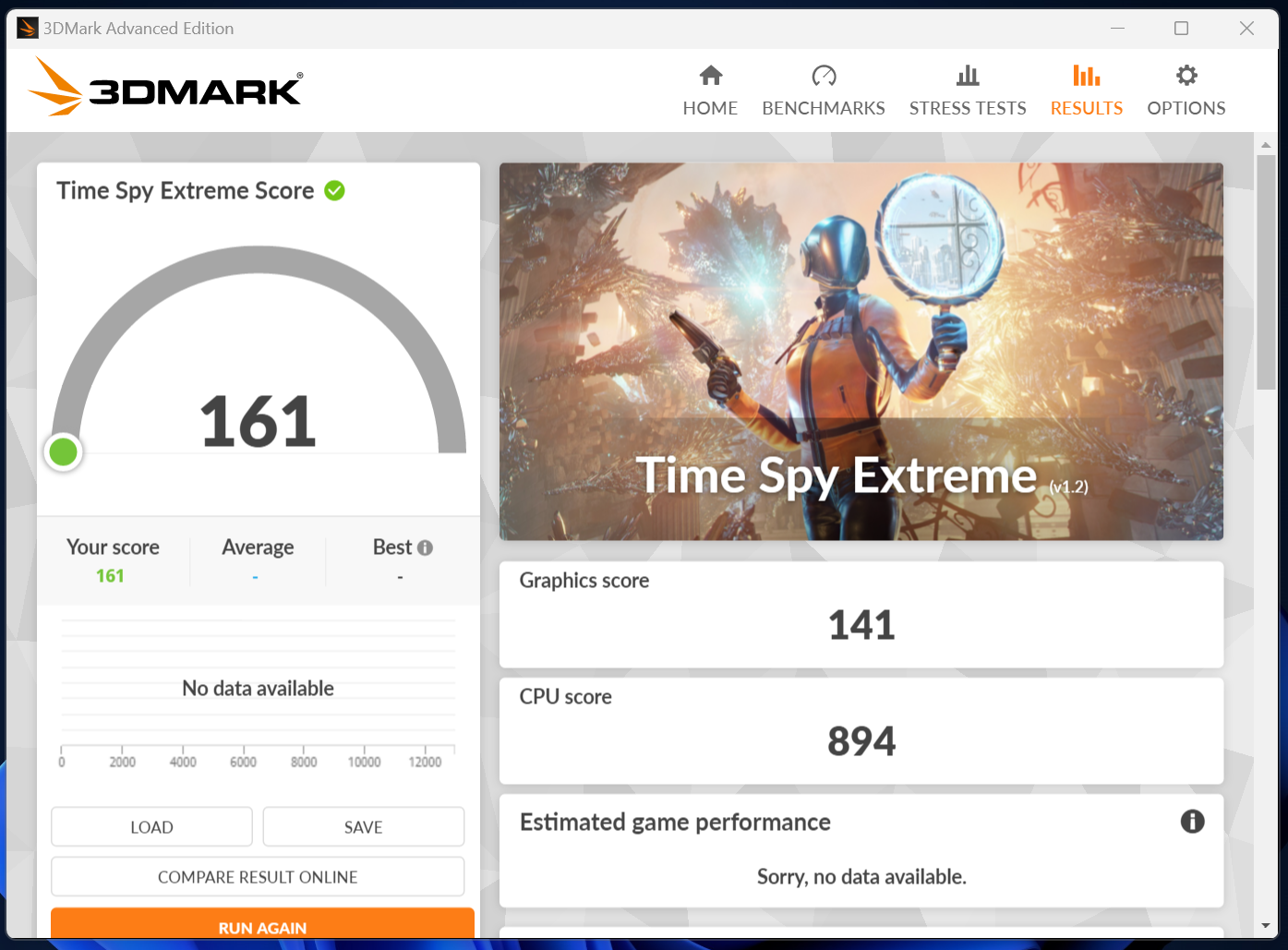Screen dimensions: 1288x950
Task: Click the Sorry, no data available message
Action: 861,877
